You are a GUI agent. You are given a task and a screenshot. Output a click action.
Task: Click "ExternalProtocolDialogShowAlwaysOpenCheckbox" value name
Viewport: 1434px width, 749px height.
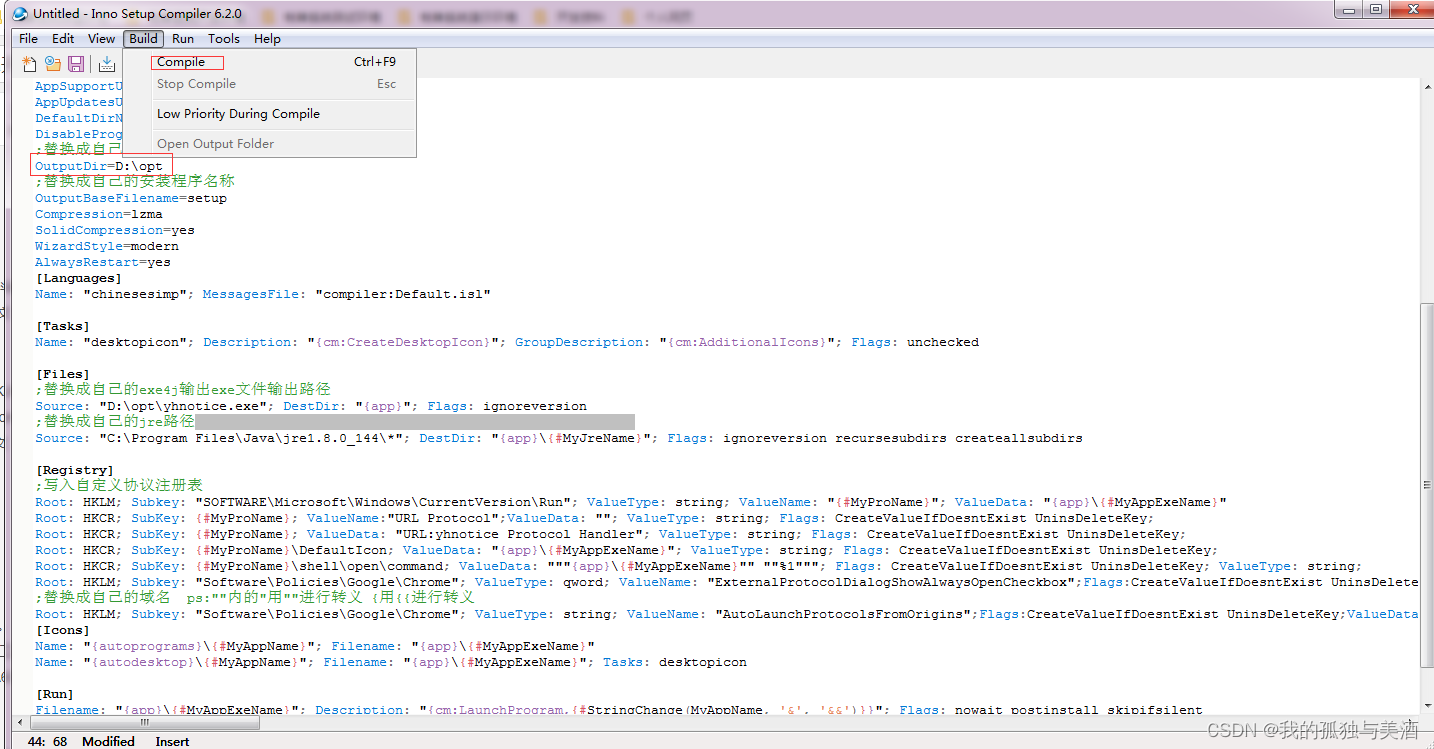[891, 582]
